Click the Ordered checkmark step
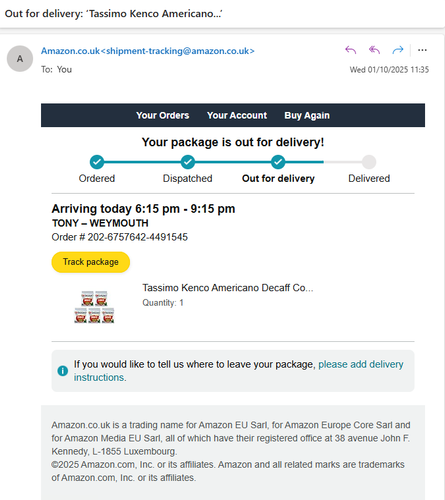Screen dimensions: 445x500 tap(97, 162)
